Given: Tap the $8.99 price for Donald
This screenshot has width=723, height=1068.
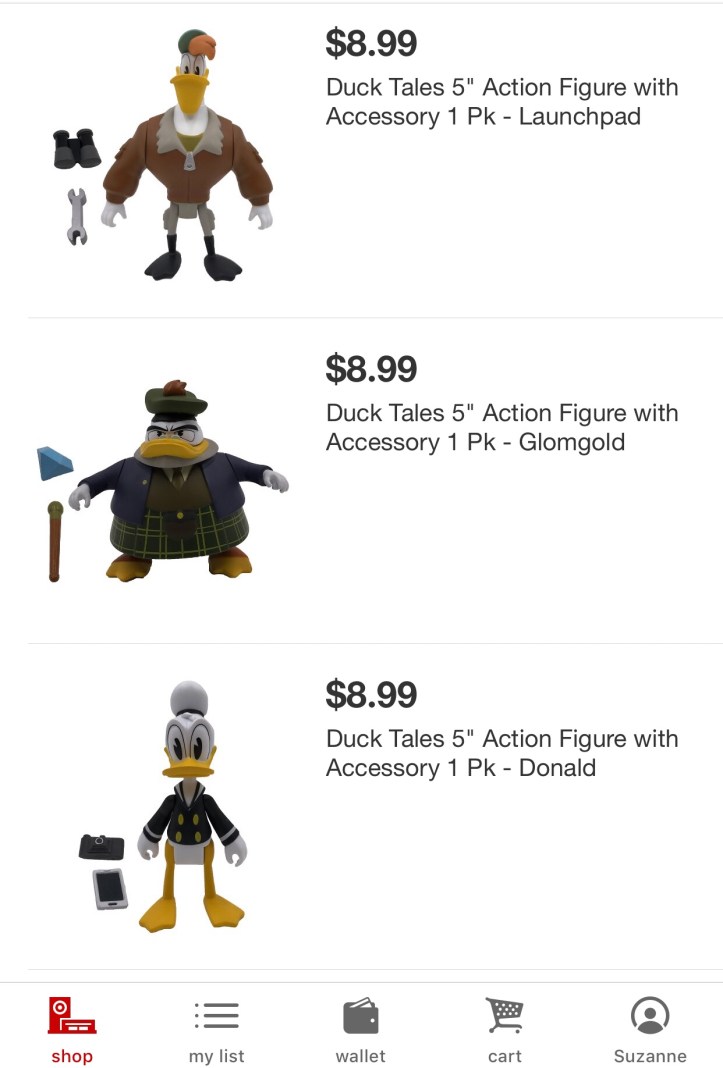Looking at the screenshot, I should pyautogui.click(x=371, y=694).
